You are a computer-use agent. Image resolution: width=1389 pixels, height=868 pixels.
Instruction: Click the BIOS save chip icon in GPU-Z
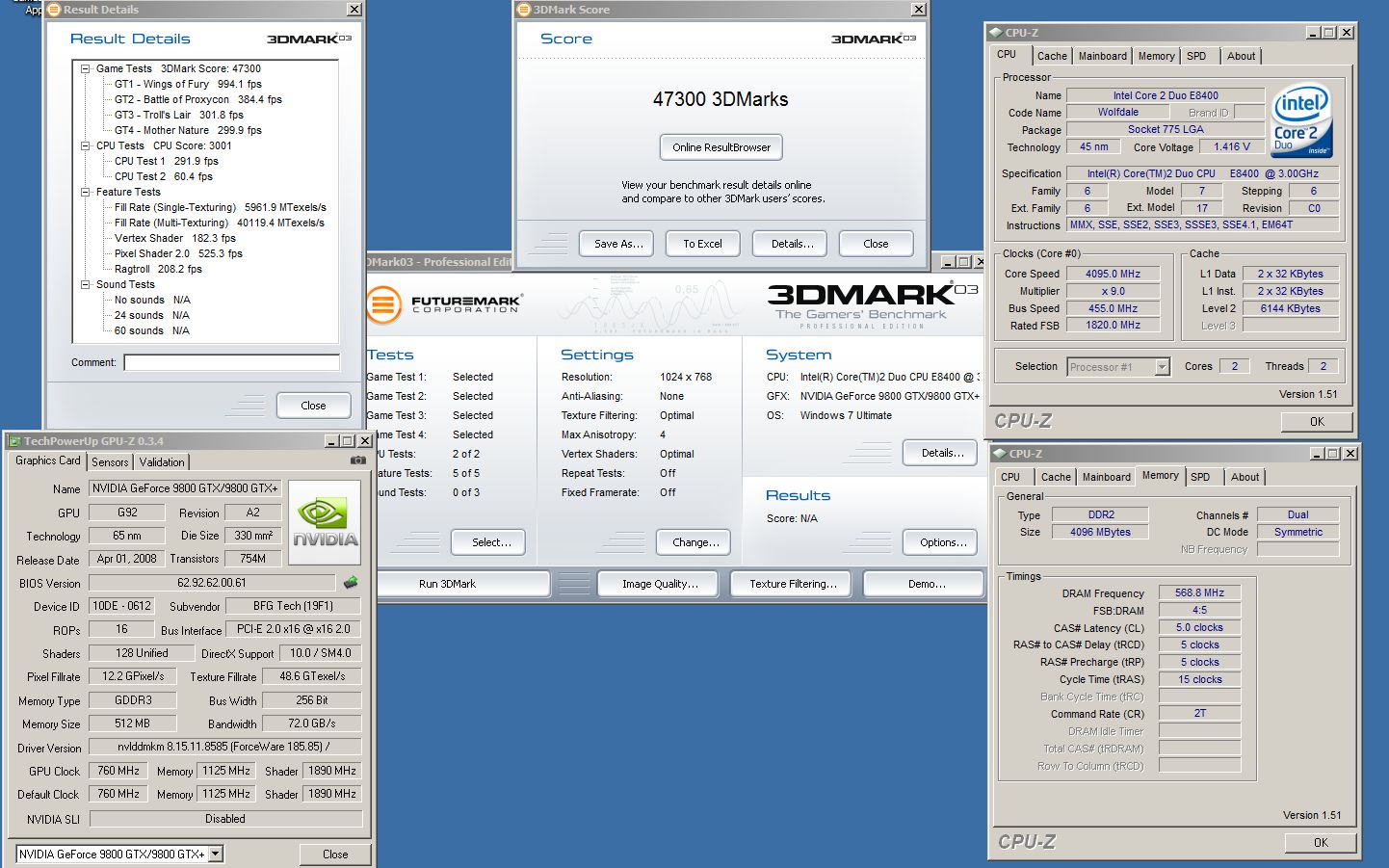point(351,582)
